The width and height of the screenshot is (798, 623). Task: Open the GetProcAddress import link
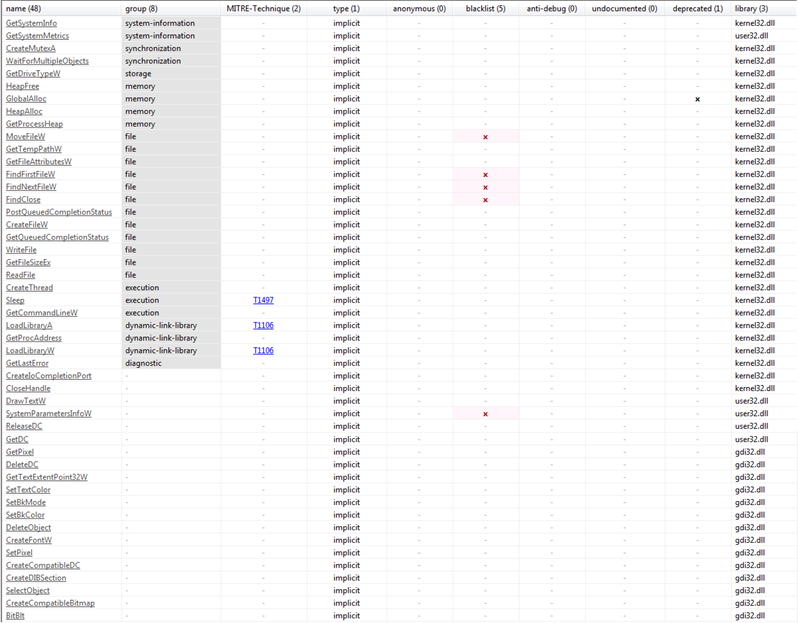(34, 338)
